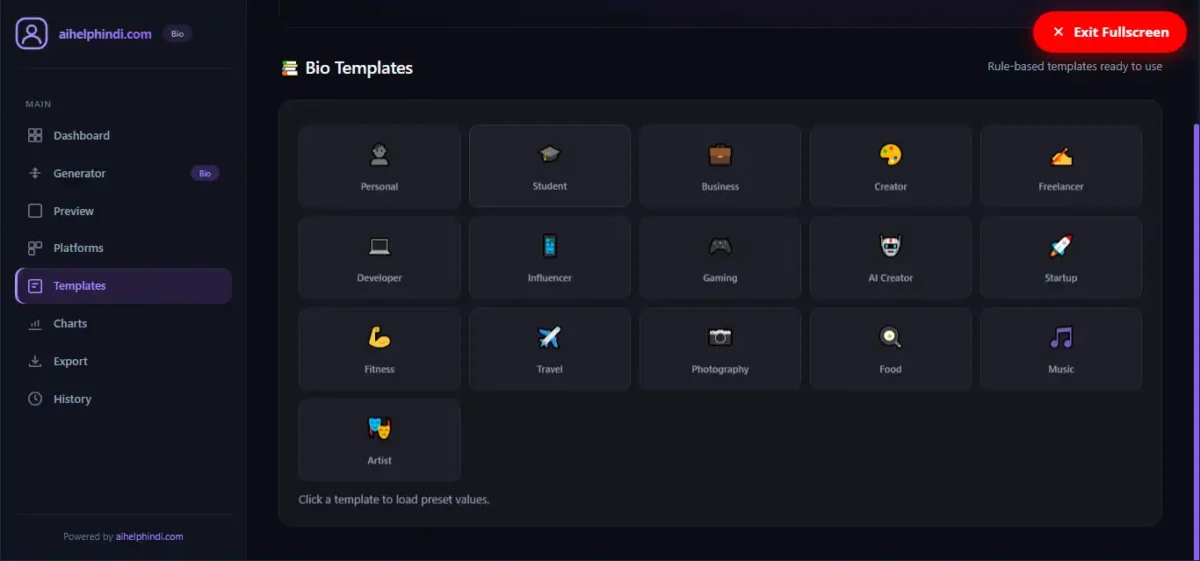This screenshot has width=1200, height=561.
Task: Click the Photography template label text
Action: pos(720,369)
